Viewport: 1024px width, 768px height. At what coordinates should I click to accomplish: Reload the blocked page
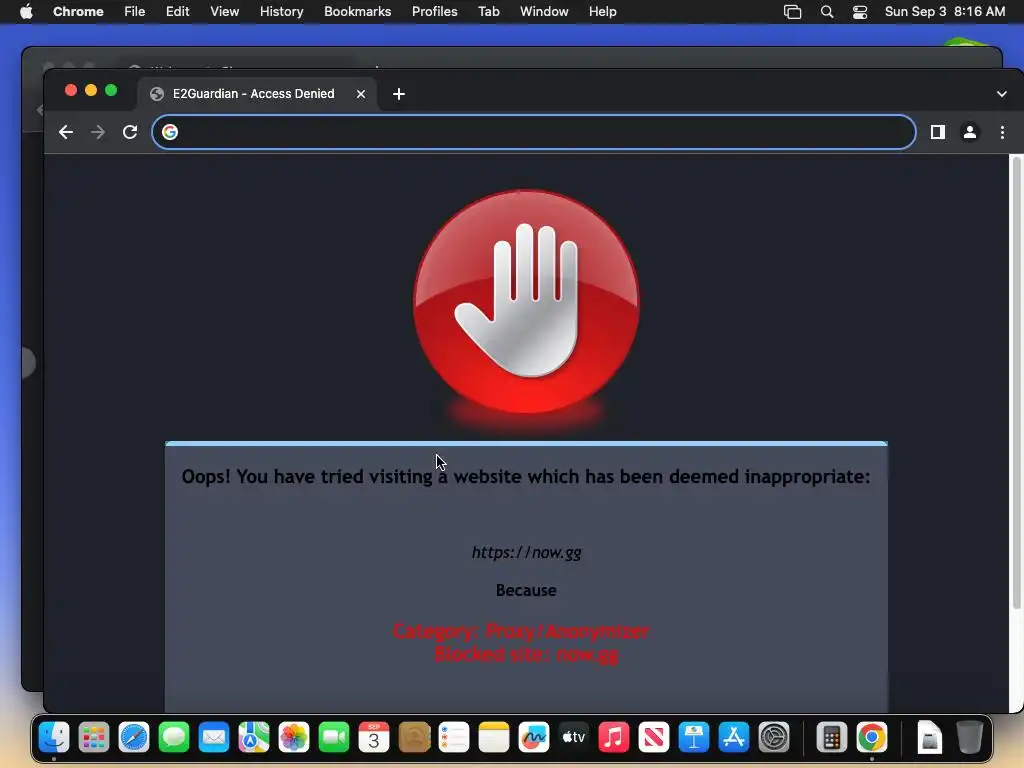click(130, 133)
